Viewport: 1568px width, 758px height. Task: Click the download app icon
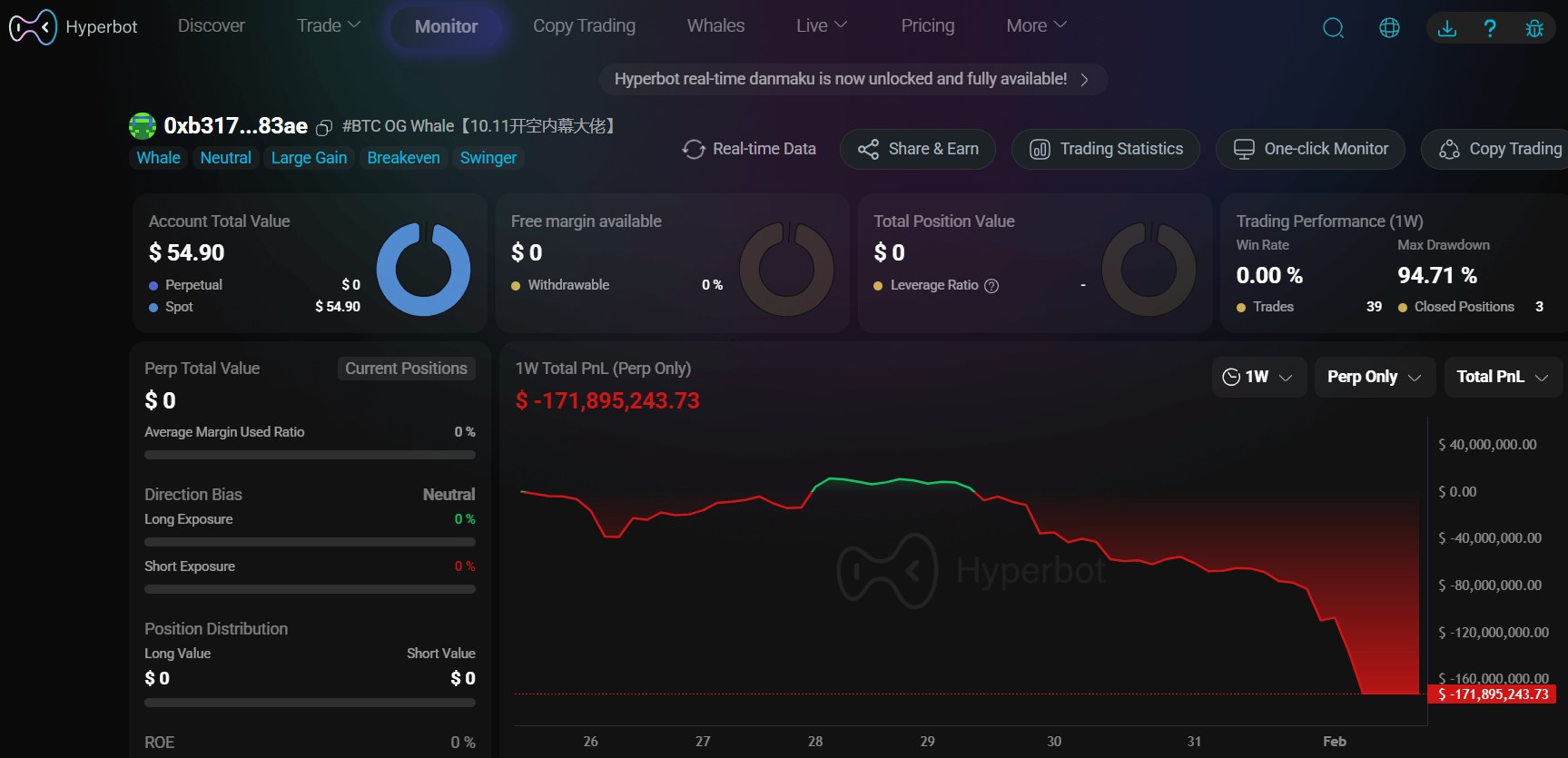tap(1447, 28)
